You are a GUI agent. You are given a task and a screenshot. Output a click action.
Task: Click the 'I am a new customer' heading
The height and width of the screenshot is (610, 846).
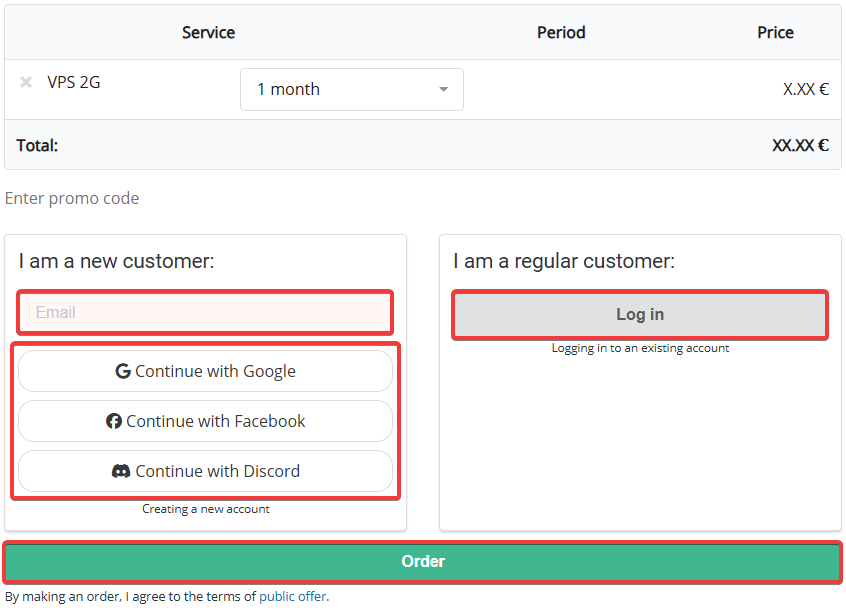click(116, 261)
